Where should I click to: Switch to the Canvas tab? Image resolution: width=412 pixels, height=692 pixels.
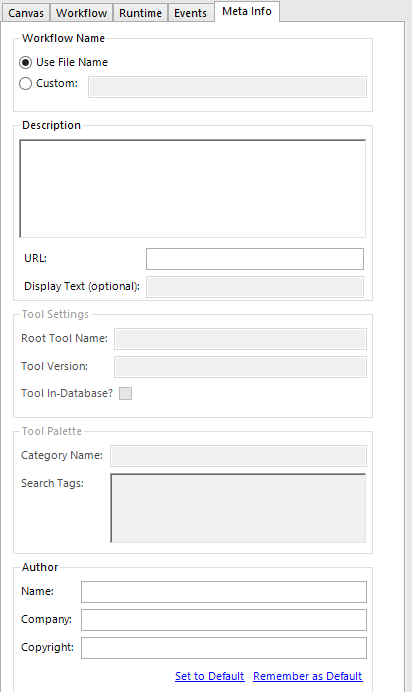click(26, 13)
